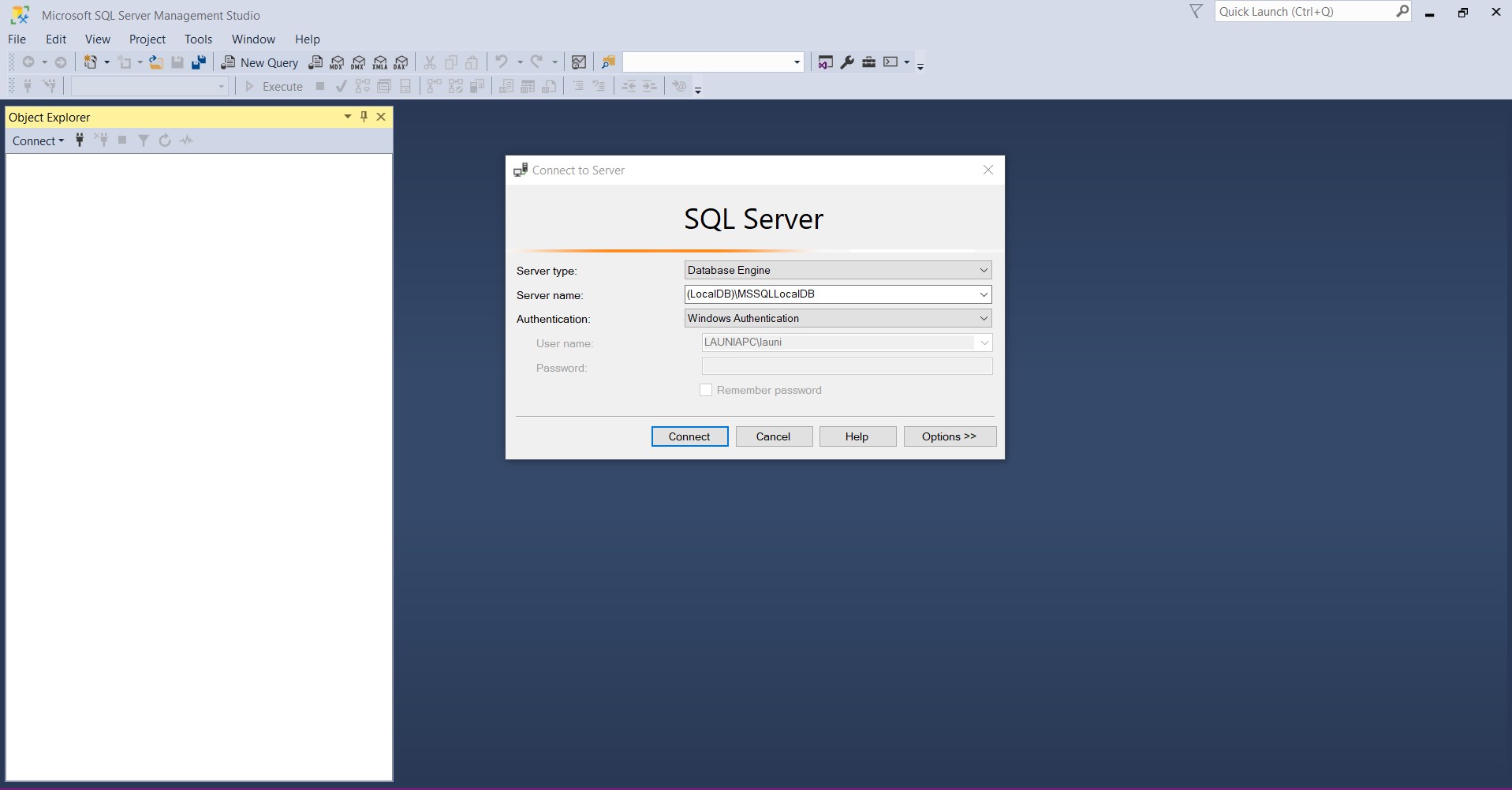1512x790 pixels.
Task: Open the Tools menu
Action: (198, 39)
